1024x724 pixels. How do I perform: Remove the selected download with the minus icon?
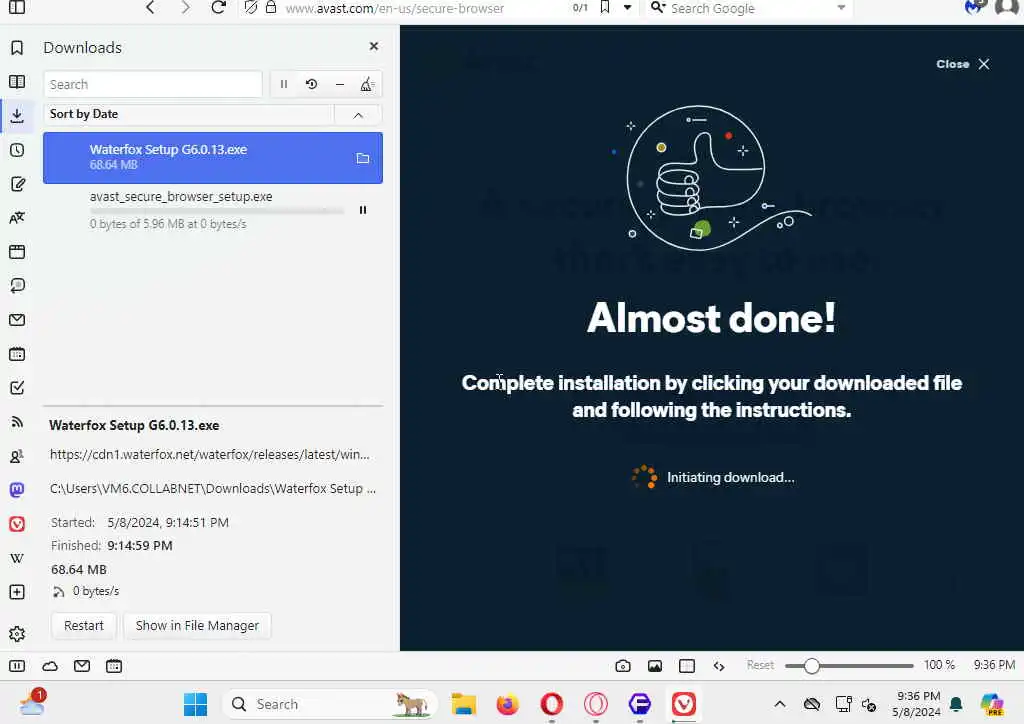click(x=340, y=84)
